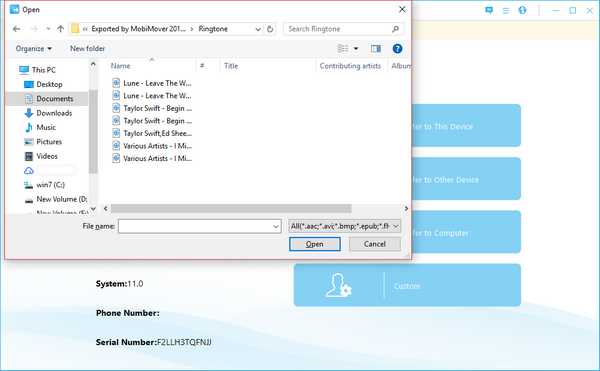This screenshot has height=371, width=600.
Task: Select the win7 (C:) drive
Action: [44, 185]
